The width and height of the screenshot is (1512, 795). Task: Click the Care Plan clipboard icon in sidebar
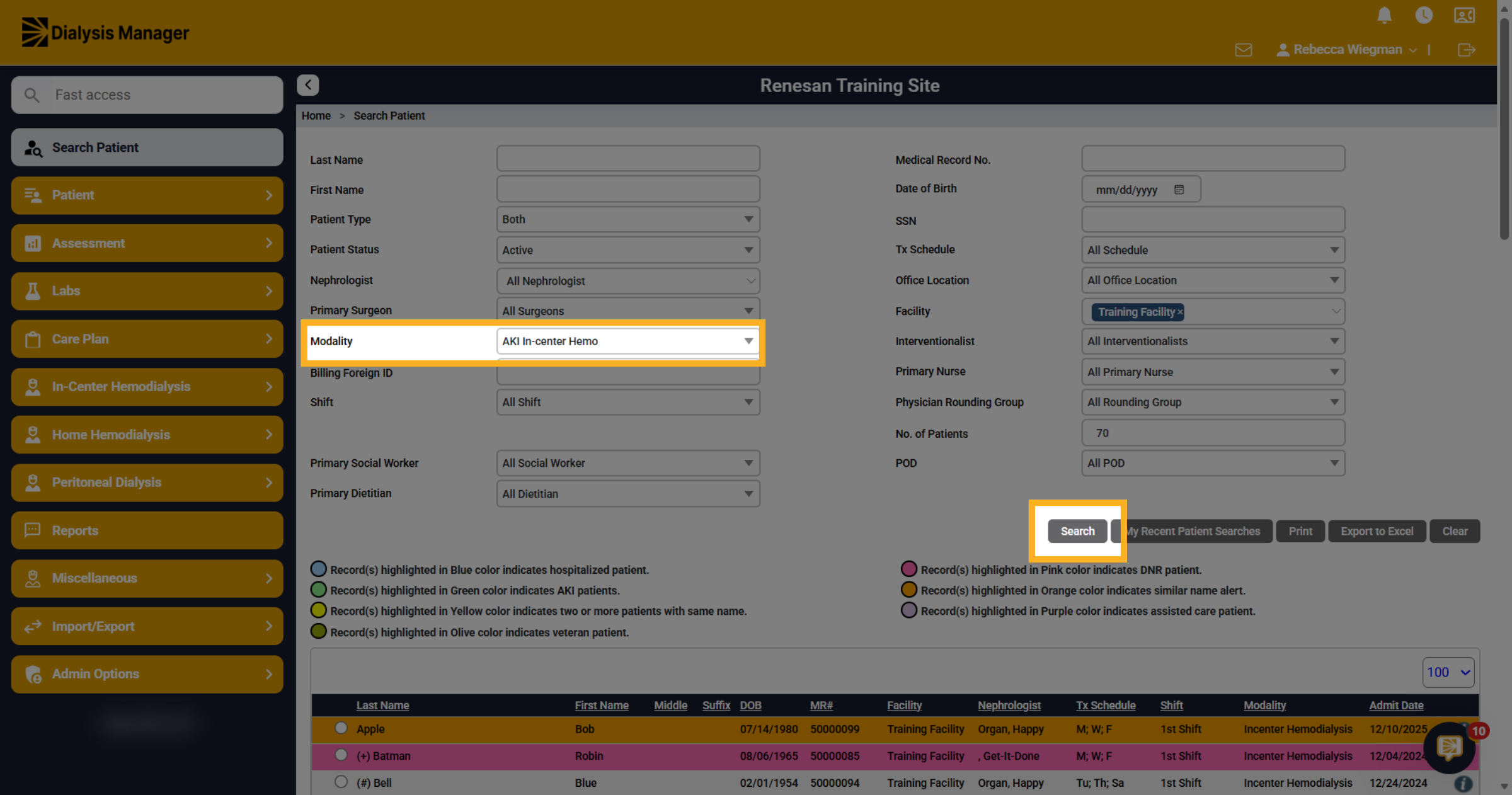tap(33, 339)
